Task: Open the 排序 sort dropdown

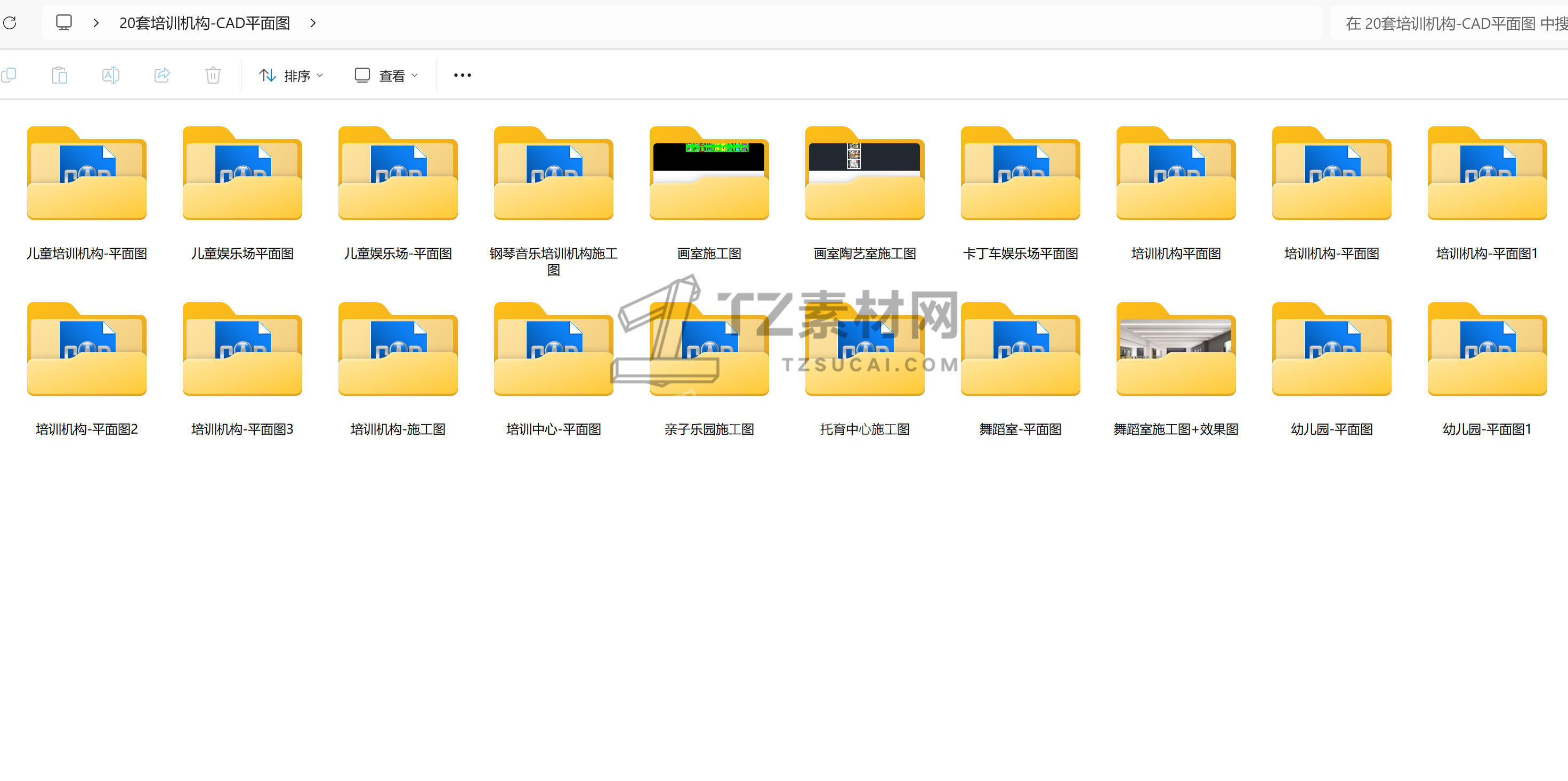Action: point(291,76)
